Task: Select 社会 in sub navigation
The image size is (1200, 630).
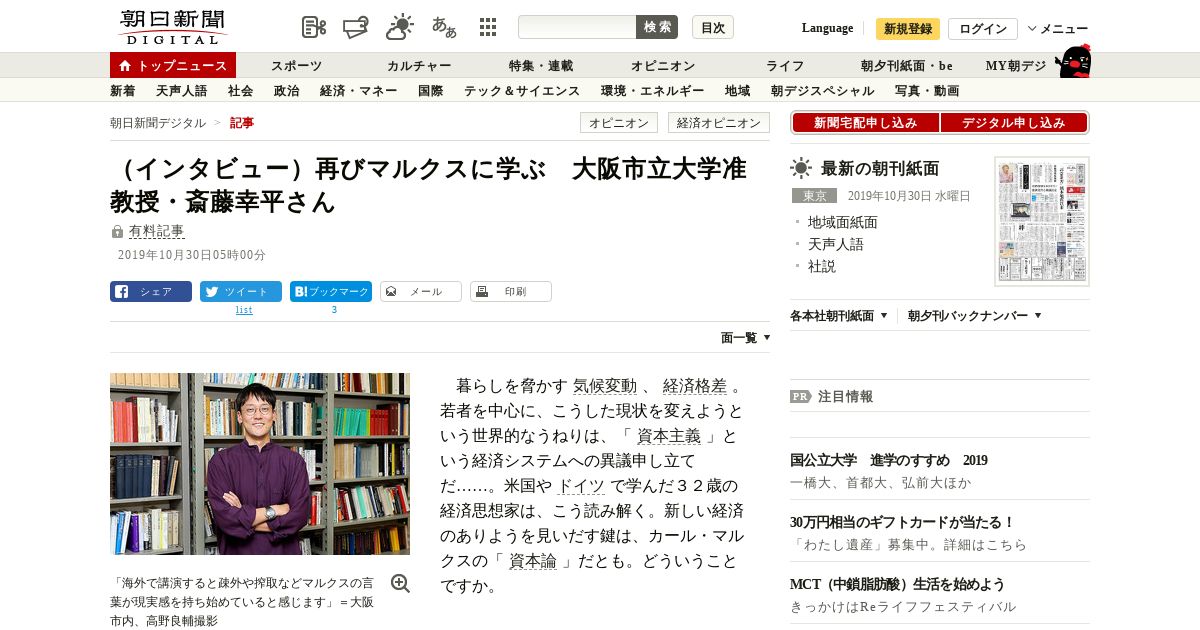Action: 240,91
